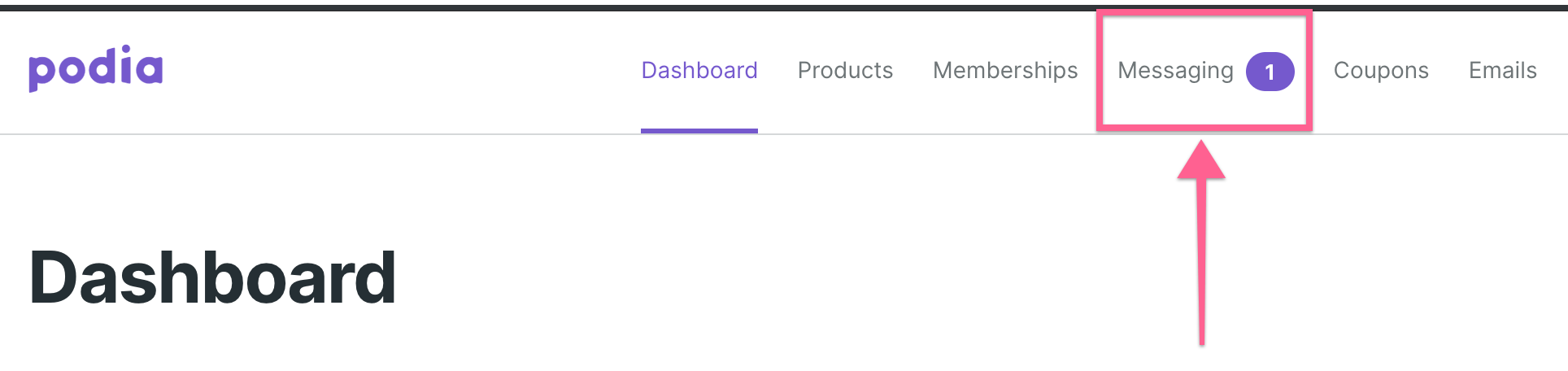Navigate to Products in the top menu

click(x=845, y=71)
